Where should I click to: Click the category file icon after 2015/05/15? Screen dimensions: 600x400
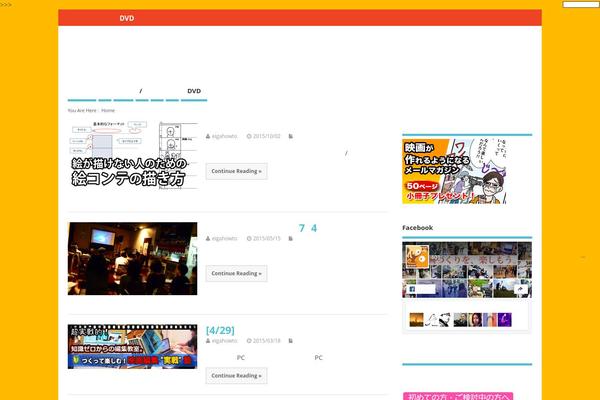pyautogui.click(x=291, y=238)
